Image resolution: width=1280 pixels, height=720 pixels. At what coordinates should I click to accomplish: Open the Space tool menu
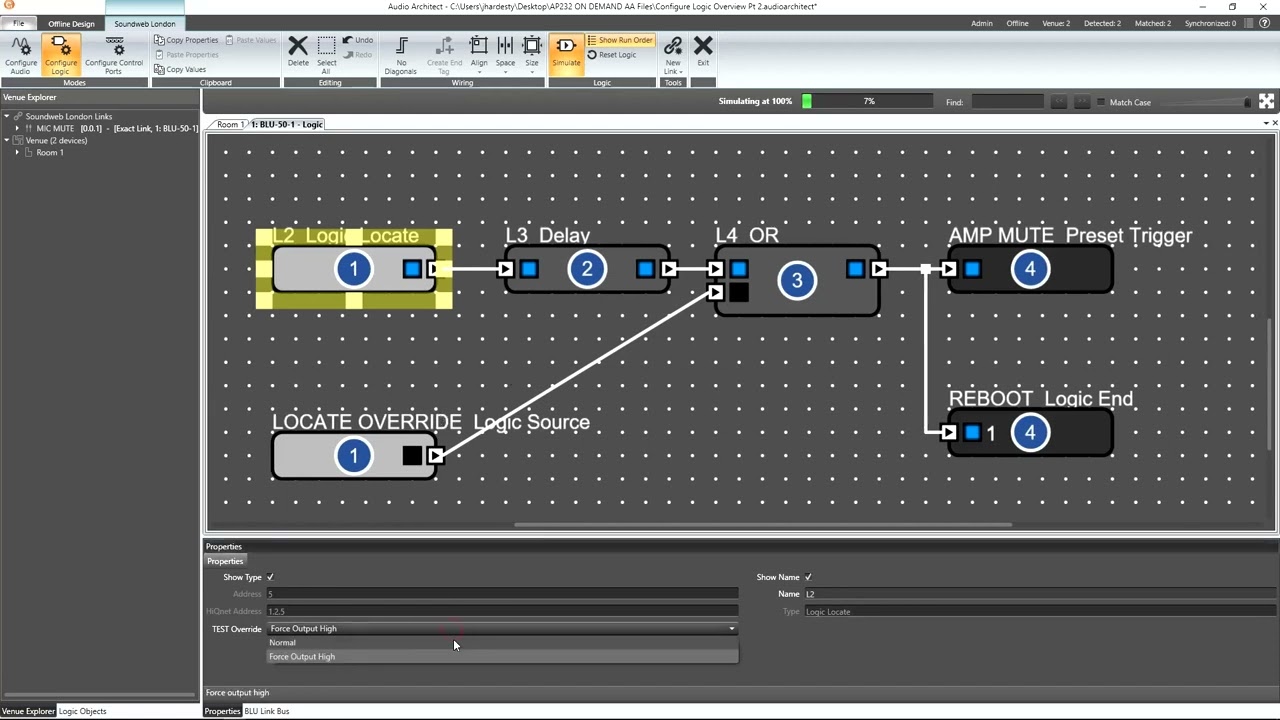coord(505,55)
